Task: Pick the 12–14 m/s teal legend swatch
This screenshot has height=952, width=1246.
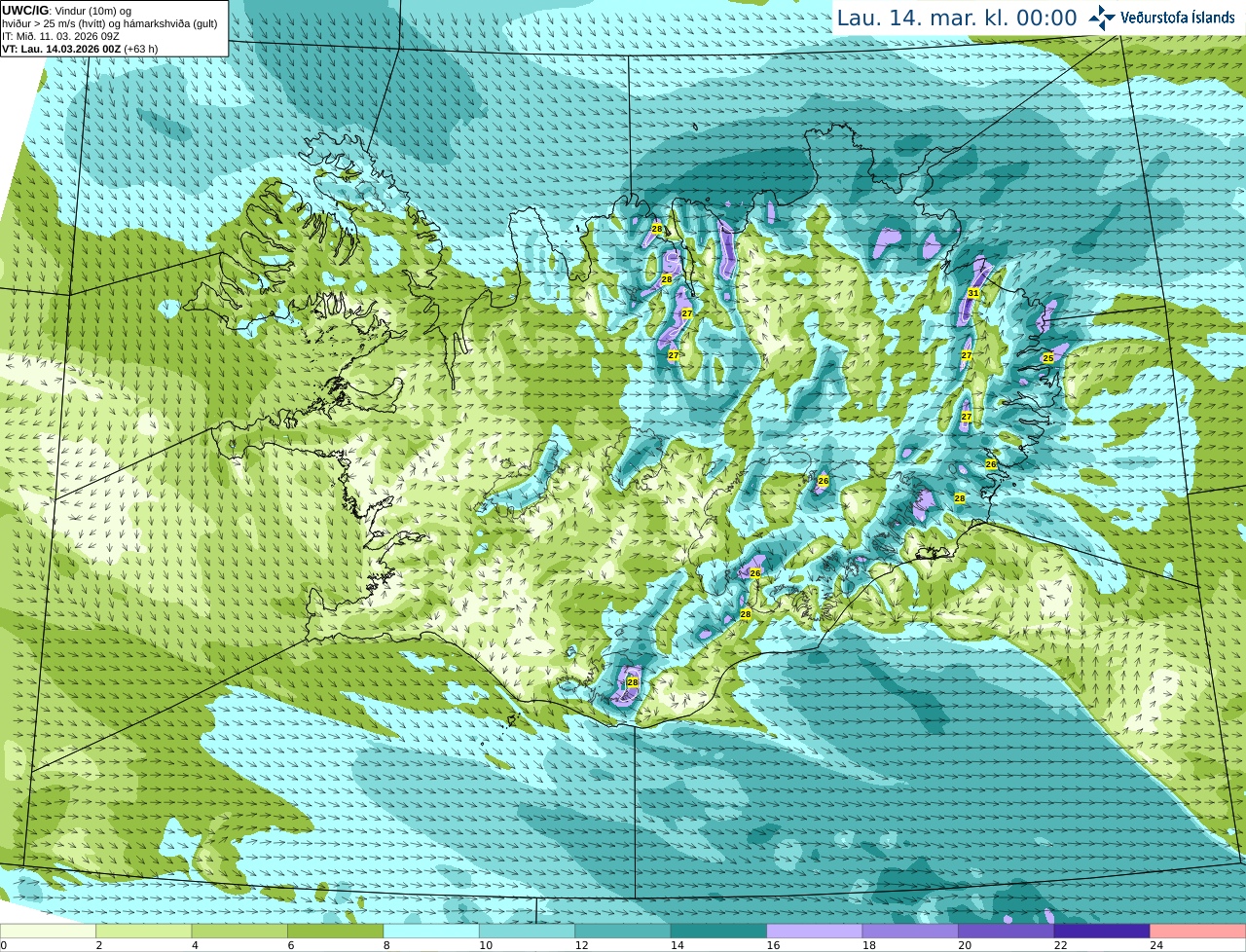Action: pos(623,931)
